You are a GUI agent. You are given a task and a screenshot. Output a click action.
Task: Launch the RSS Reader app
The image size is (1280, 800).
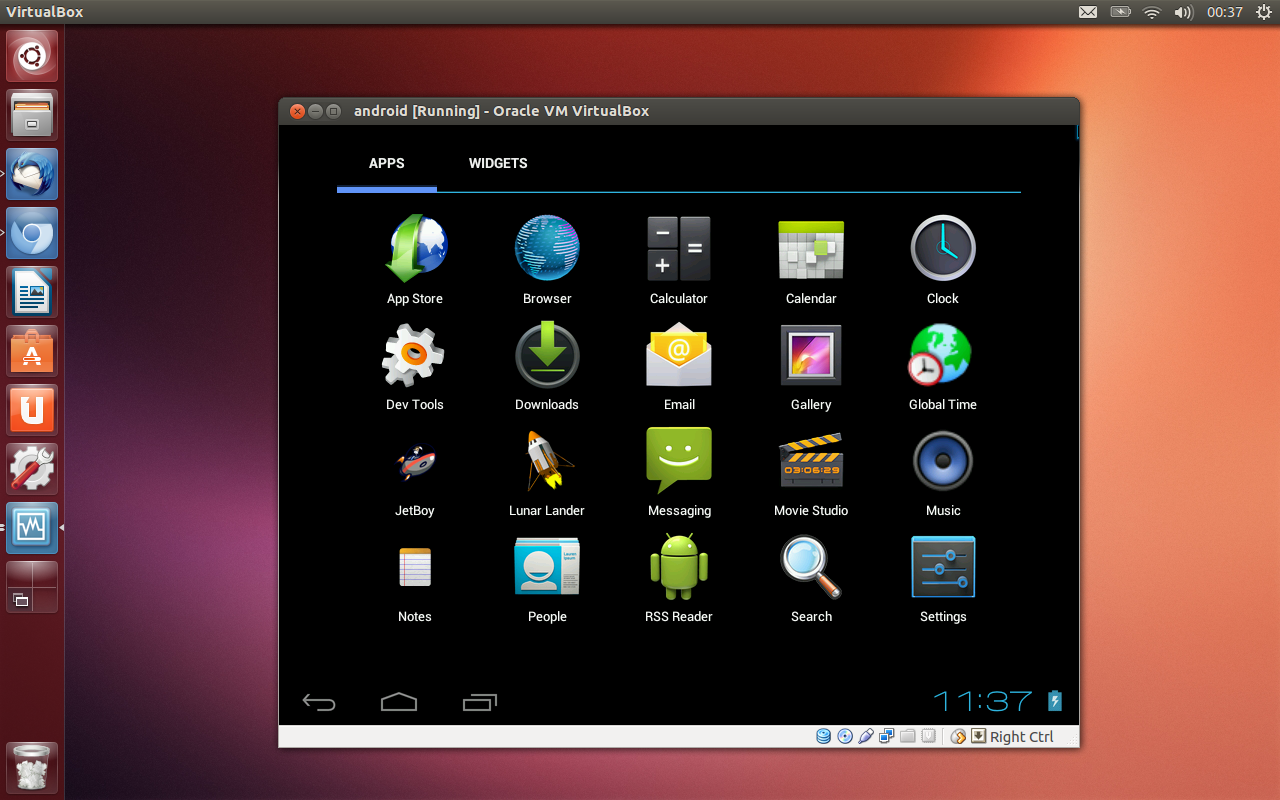click(679, 577)
